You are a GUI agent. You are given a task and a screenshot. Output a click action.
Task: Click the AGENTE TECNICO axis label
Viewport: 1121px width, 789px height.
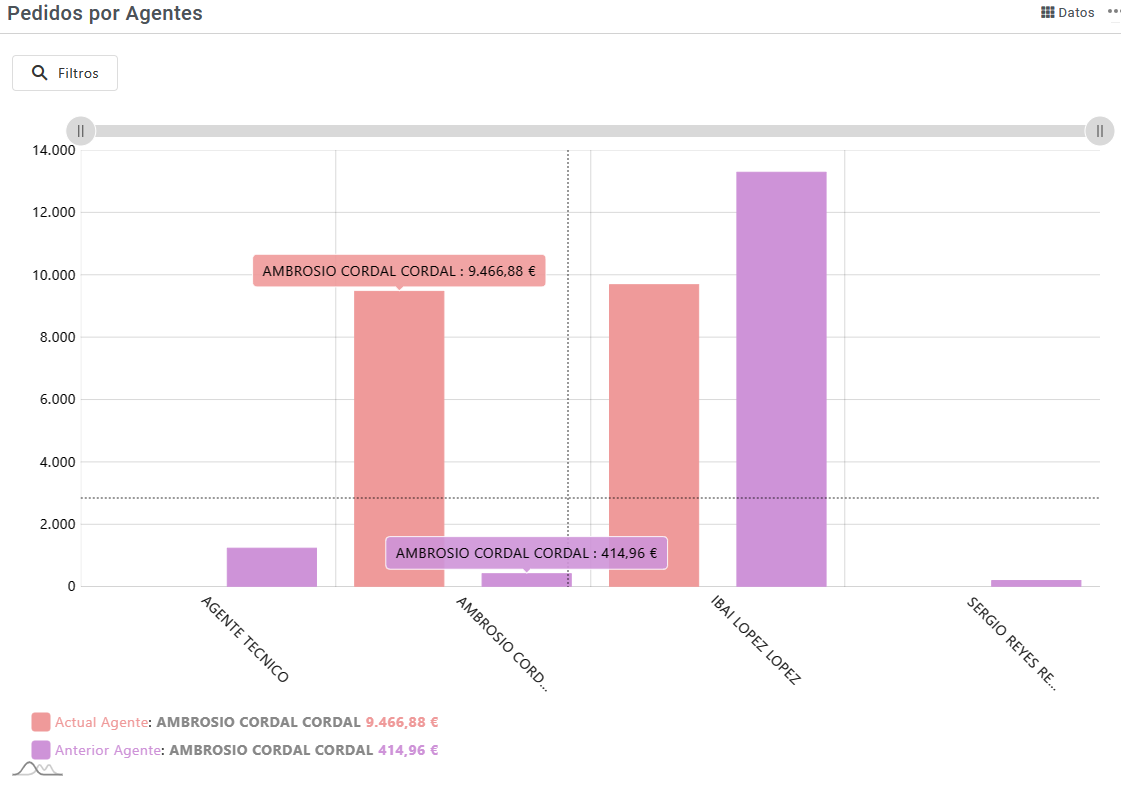pos(245,640)
